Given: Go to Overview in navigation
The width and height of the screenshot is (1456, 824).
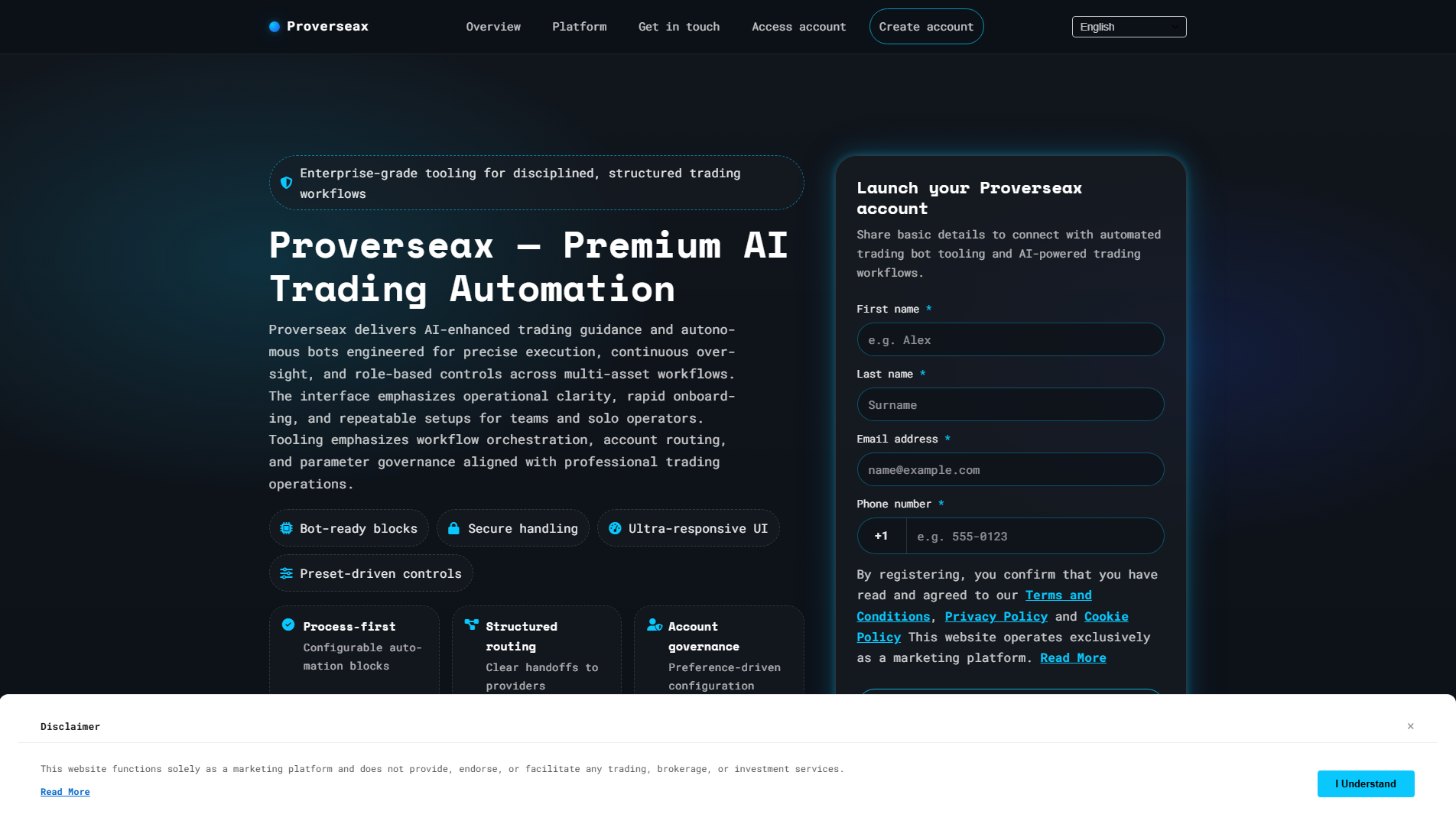Looking at the screenshot, I should coord(493,27).
